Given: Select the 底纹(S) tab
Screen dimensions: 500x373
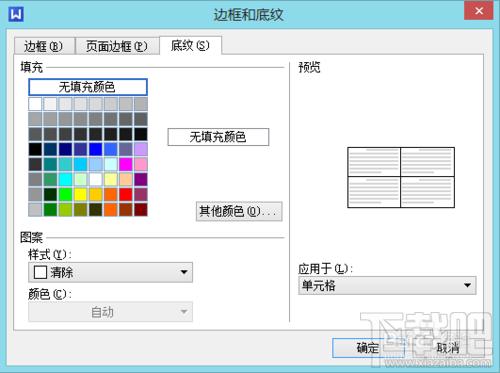Looking at the screenshot, I should coord(190,45).
